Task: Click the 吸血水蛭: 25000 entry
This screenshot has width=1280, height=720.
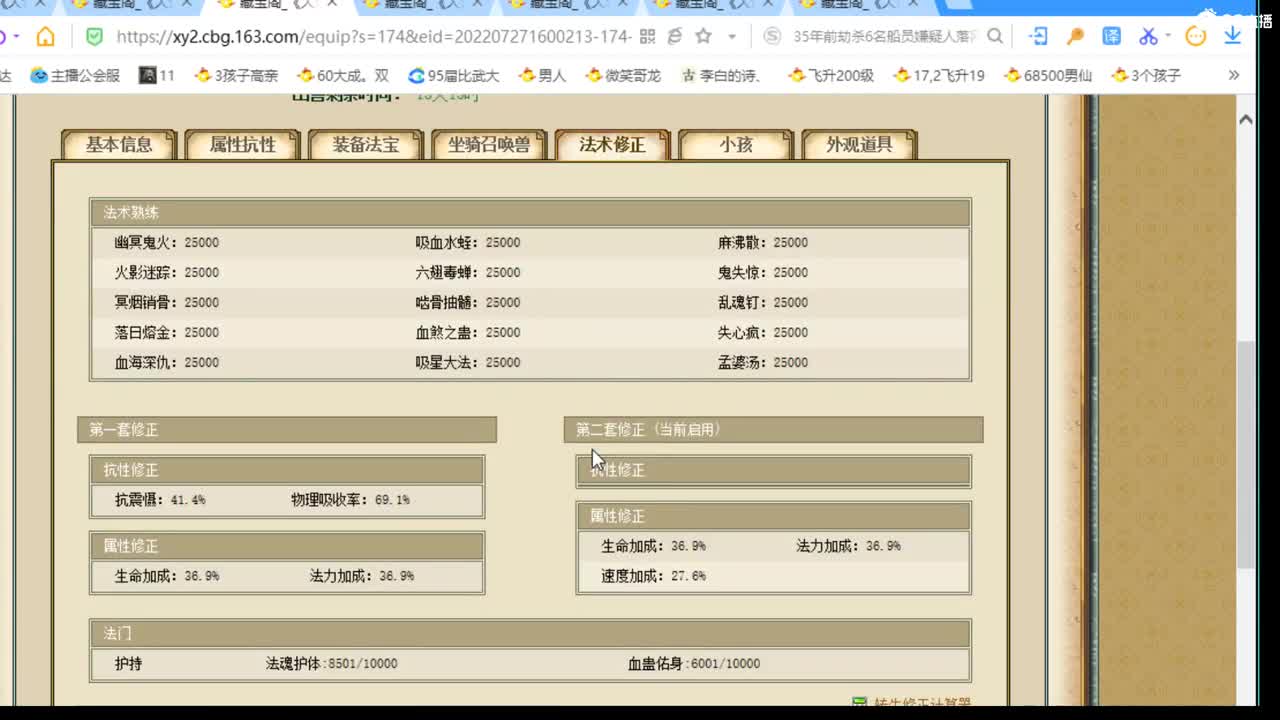Action: [x=468, y=243]
